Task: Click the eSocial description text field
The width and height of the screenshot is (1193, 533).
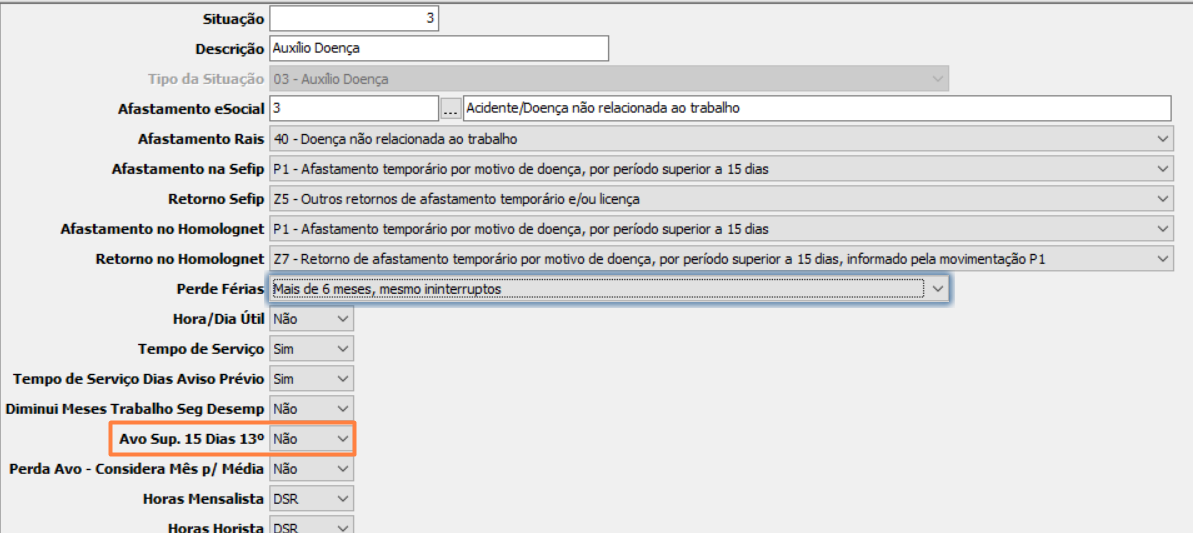Action: click(816, 108)
